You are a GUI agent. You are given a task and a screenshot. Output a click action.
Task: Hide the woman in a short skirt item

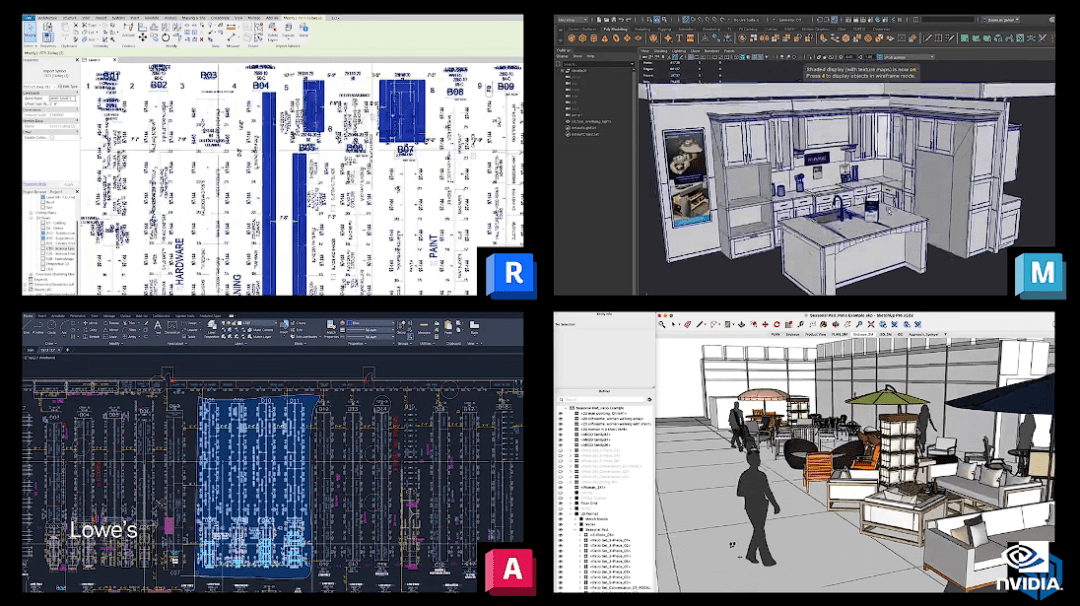pos(561,429)
